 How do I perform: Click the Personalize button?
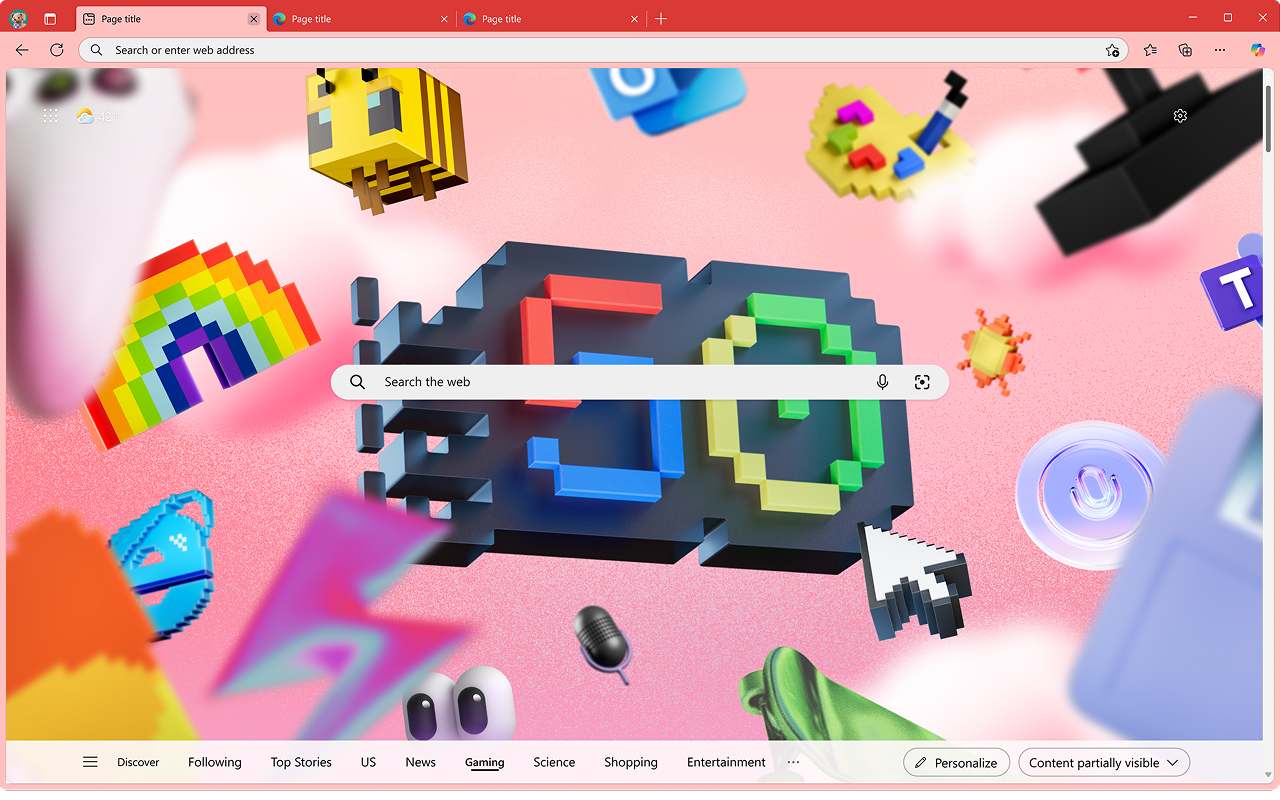956,763
